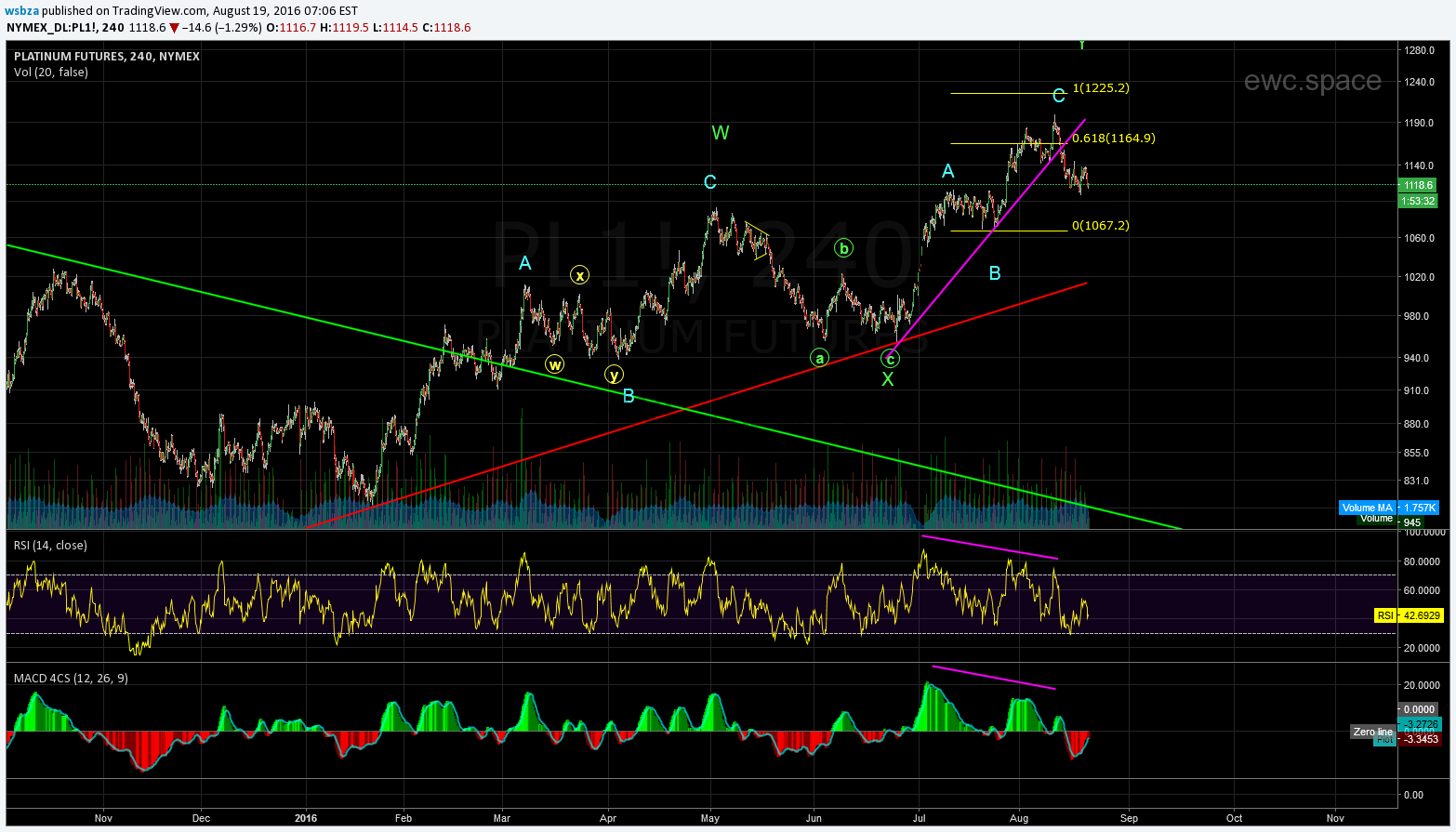Select the 1(1225.2) Fibonacci level label
The width and height of the screenshot is (1456, 832).
(1101, 88)
